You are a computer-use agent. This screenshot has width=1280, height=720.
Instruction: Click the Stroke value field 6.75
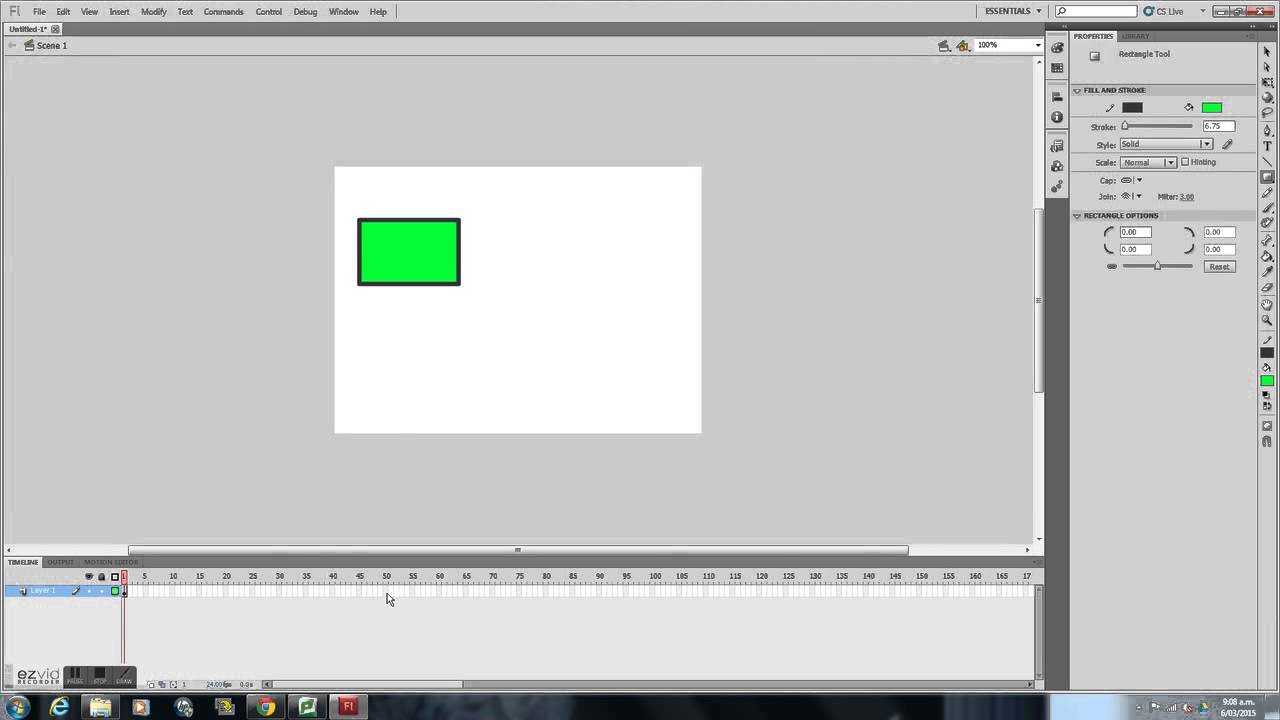point(1218,126)
